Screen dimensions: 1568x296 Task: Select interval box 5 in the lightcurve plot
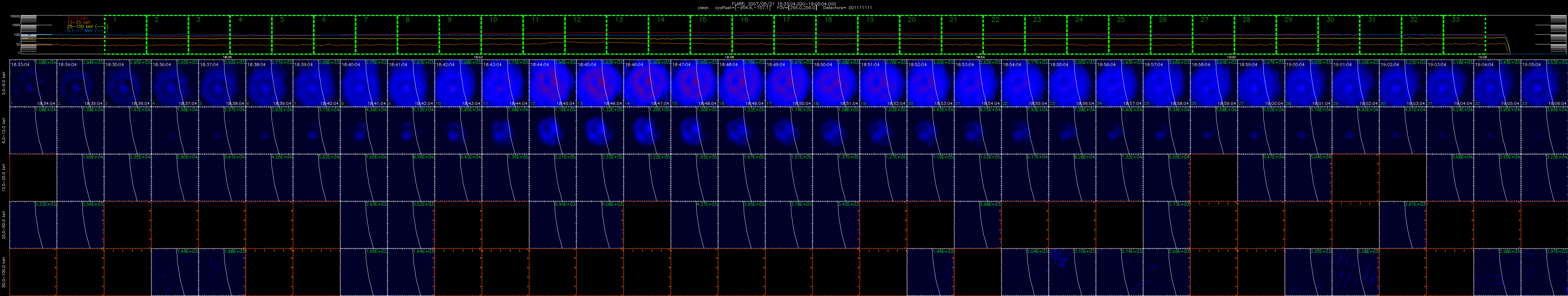293,35
